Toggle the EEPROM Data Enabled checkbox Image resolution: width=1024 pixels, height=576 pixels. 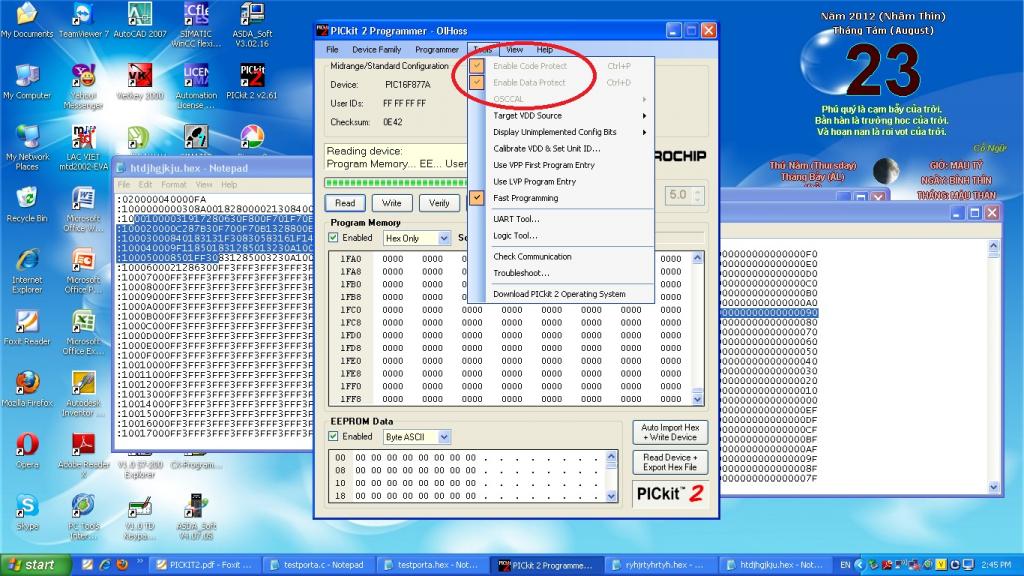pos(334,437)
